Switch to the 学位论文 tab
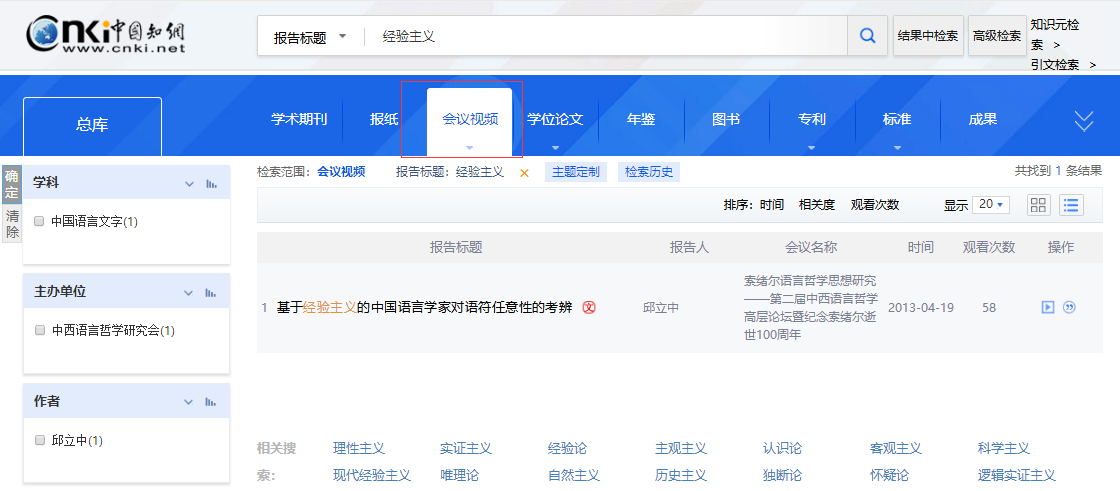Image resolution: width=1120 pixels, height=491 pixels. (x=555, y=119)
